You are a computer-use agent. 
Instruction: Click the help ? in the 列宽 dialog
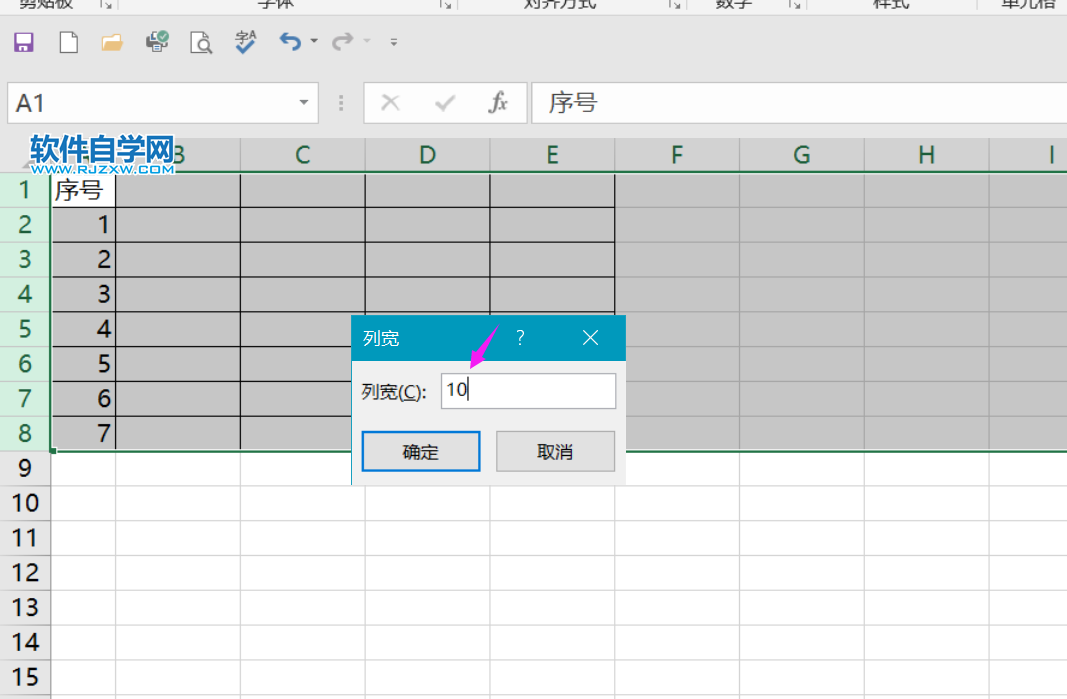(519, 338)
